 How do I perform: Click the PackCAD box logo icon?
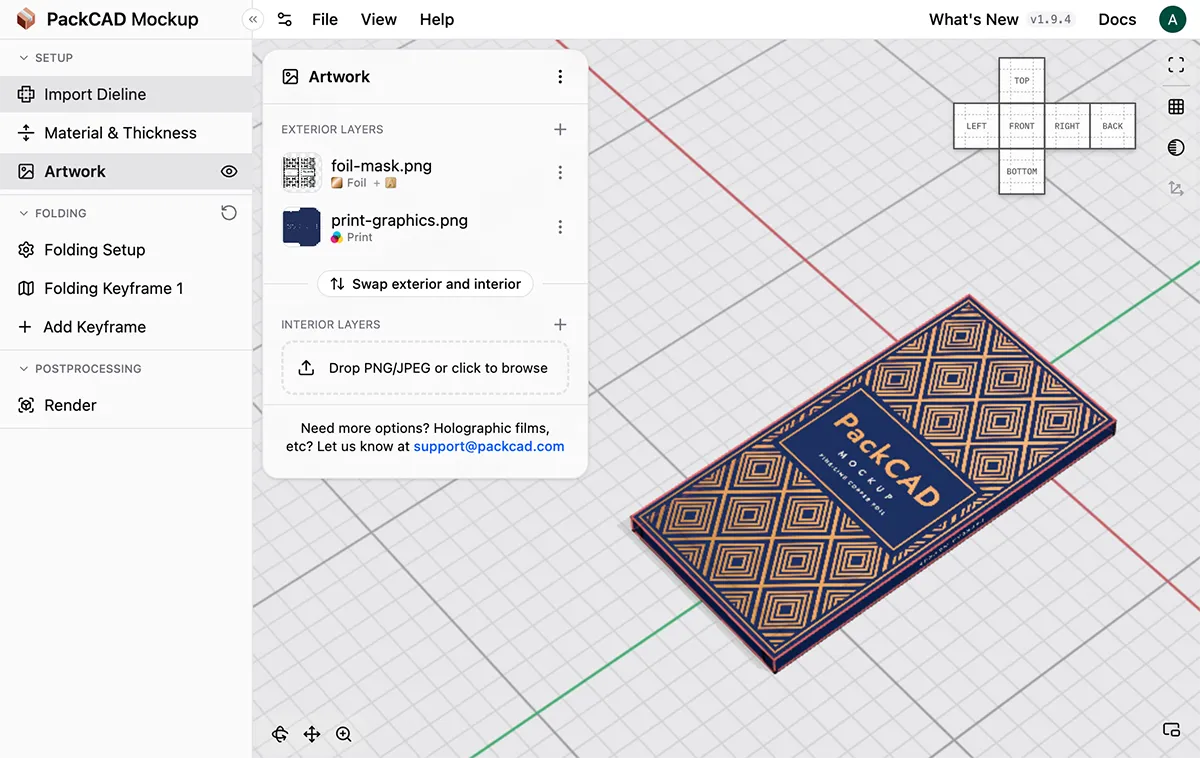tap(27, 19)
